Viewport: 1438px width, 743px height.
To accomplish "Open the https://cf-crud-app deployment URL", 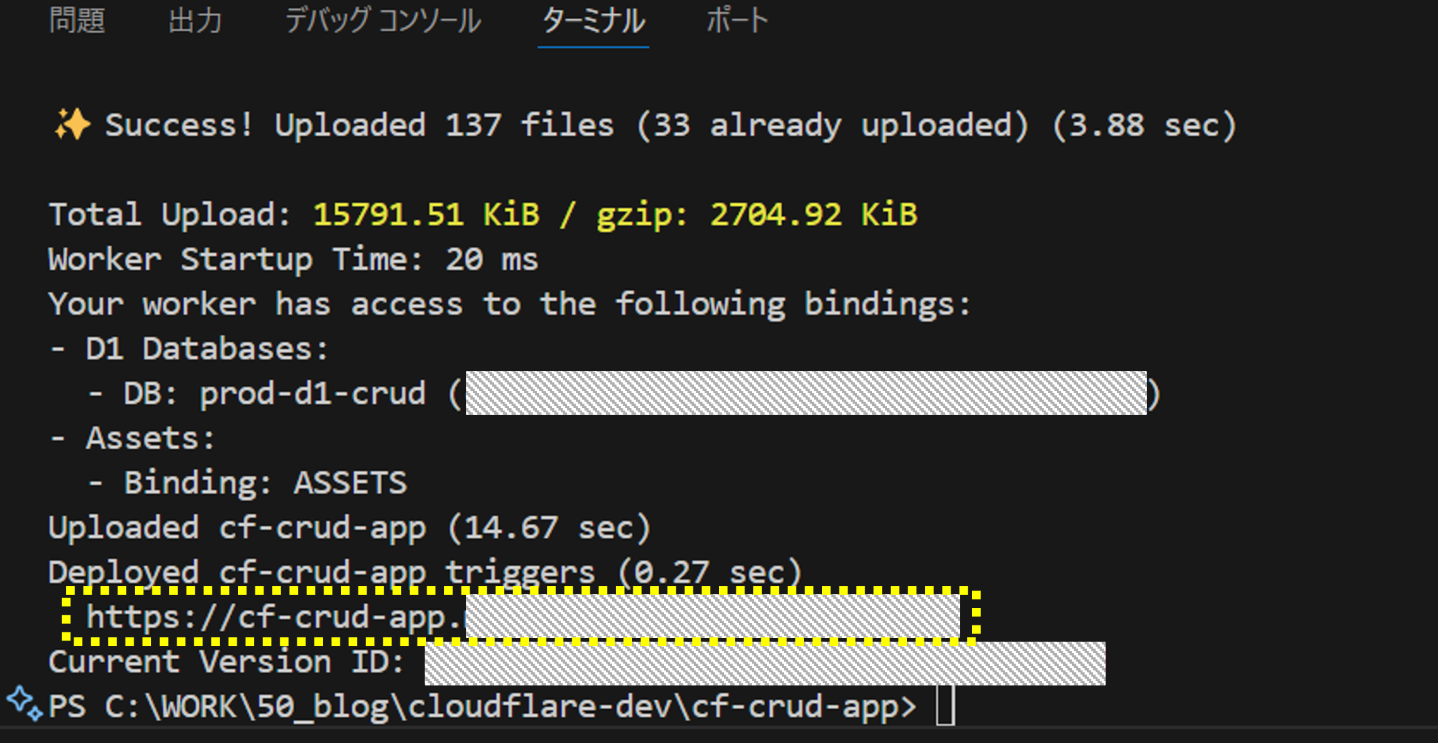I will click(521, 617).
